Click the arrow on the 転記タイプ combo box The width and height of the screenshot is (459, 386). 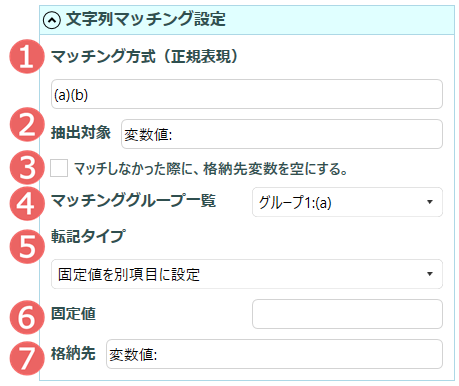(430, 274)
